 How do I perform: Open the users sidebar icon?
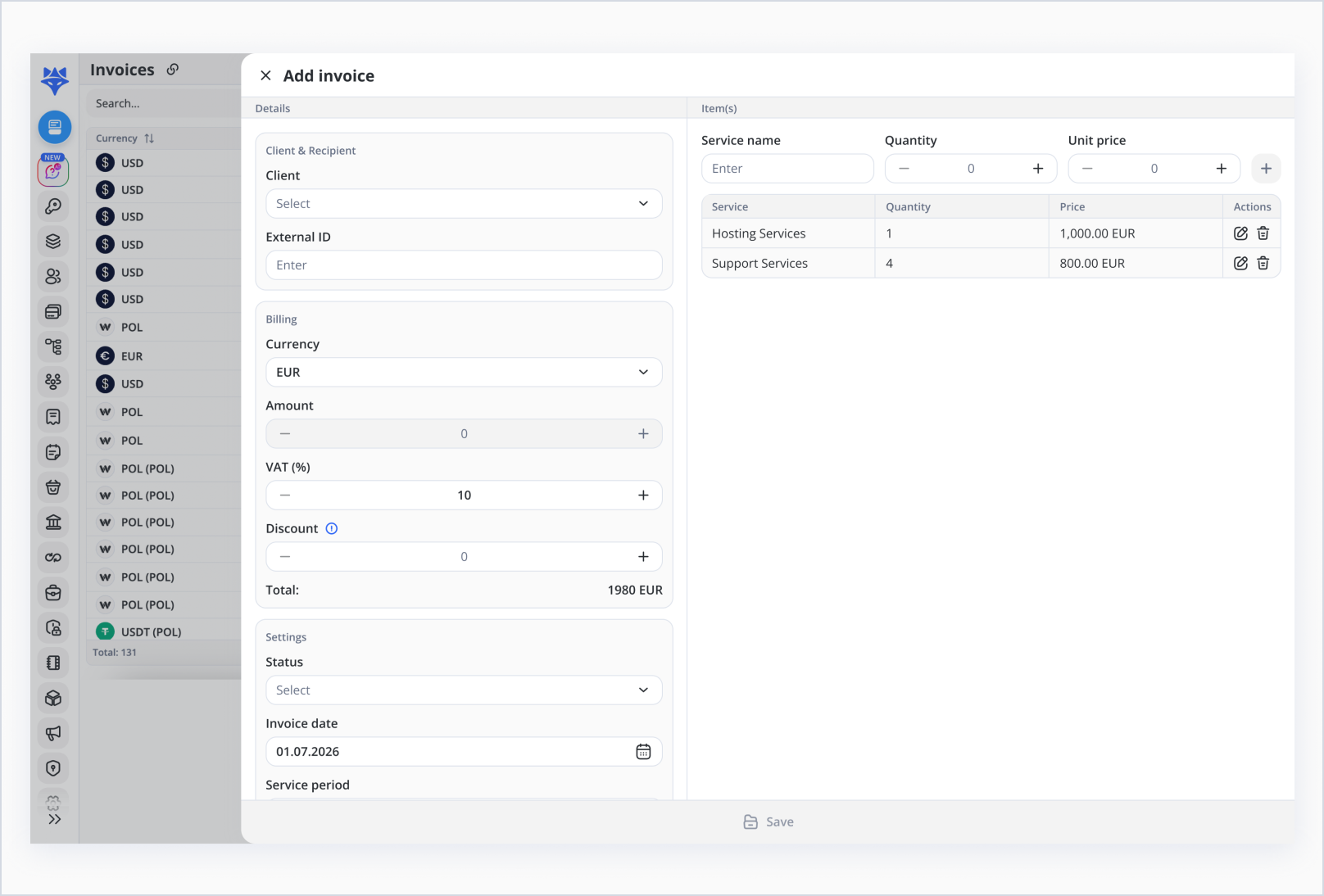(53, 276)
